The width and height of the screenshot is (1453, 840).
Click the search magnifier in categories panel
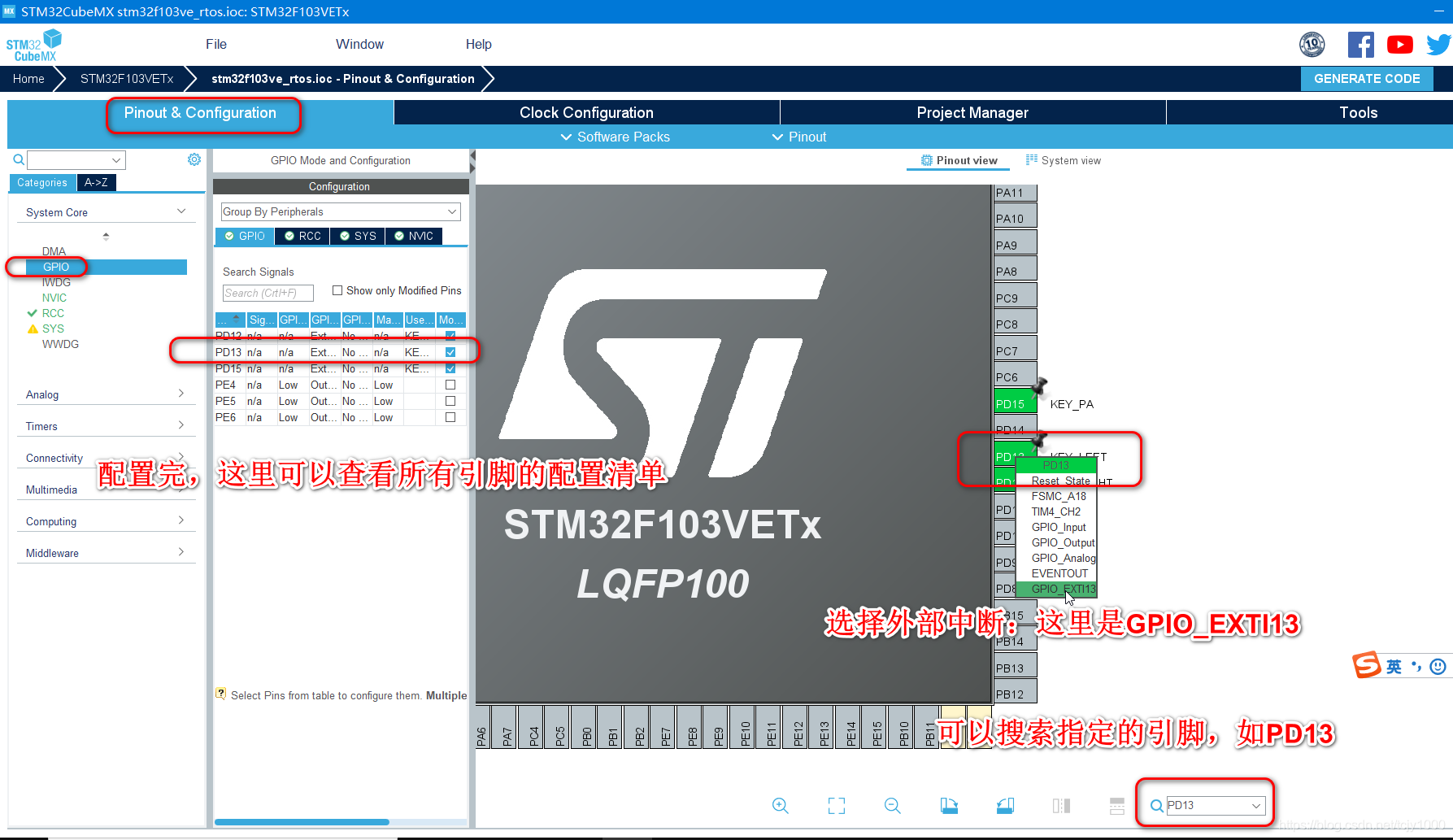coord(18,159)
